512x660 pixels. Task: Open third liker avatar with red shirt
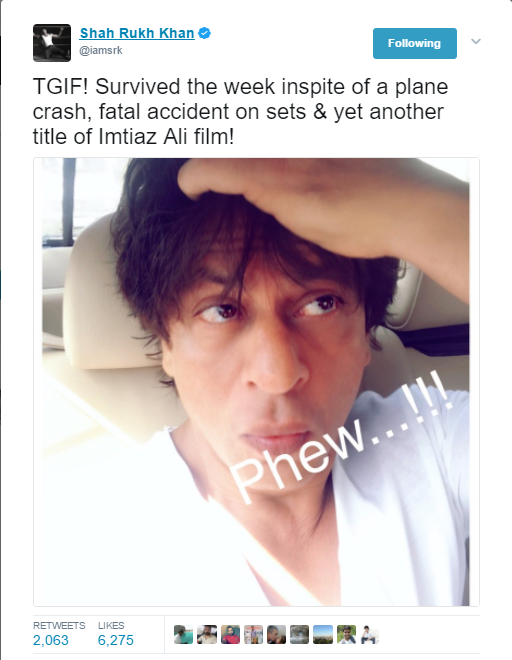230,634
